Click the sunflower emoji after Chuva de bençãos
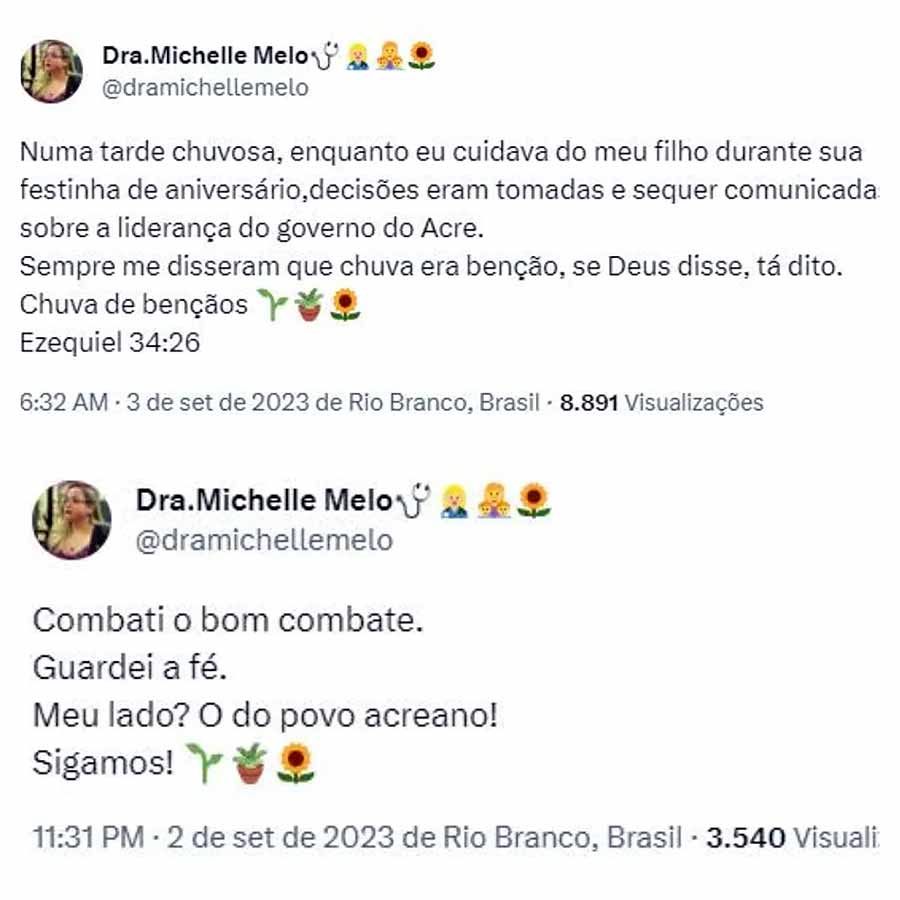Image resolution: width=900 pixels, height=900 pixels. click(x=345, y=305)
